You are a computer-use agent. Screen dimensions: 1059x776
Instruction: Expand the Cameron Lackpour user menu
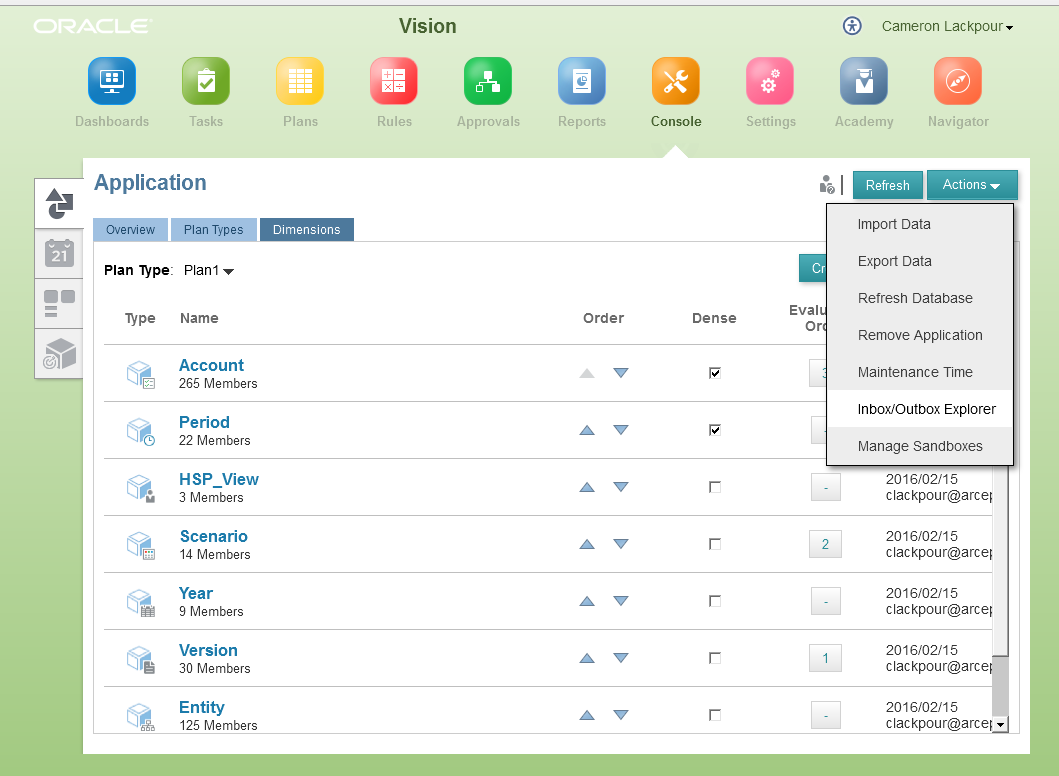click(x=948, y=26)
